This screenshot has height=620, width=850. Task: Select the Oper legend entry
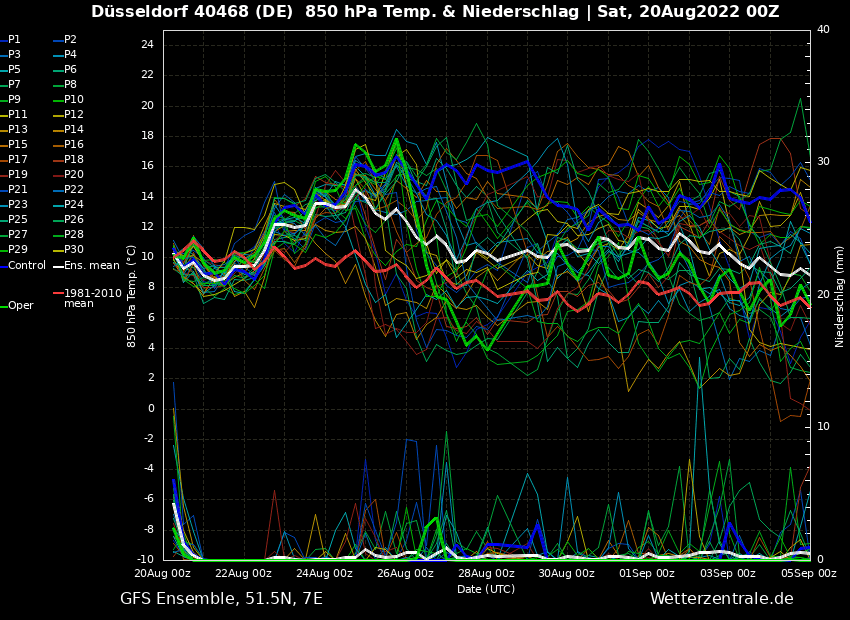(x=20, y=306)
